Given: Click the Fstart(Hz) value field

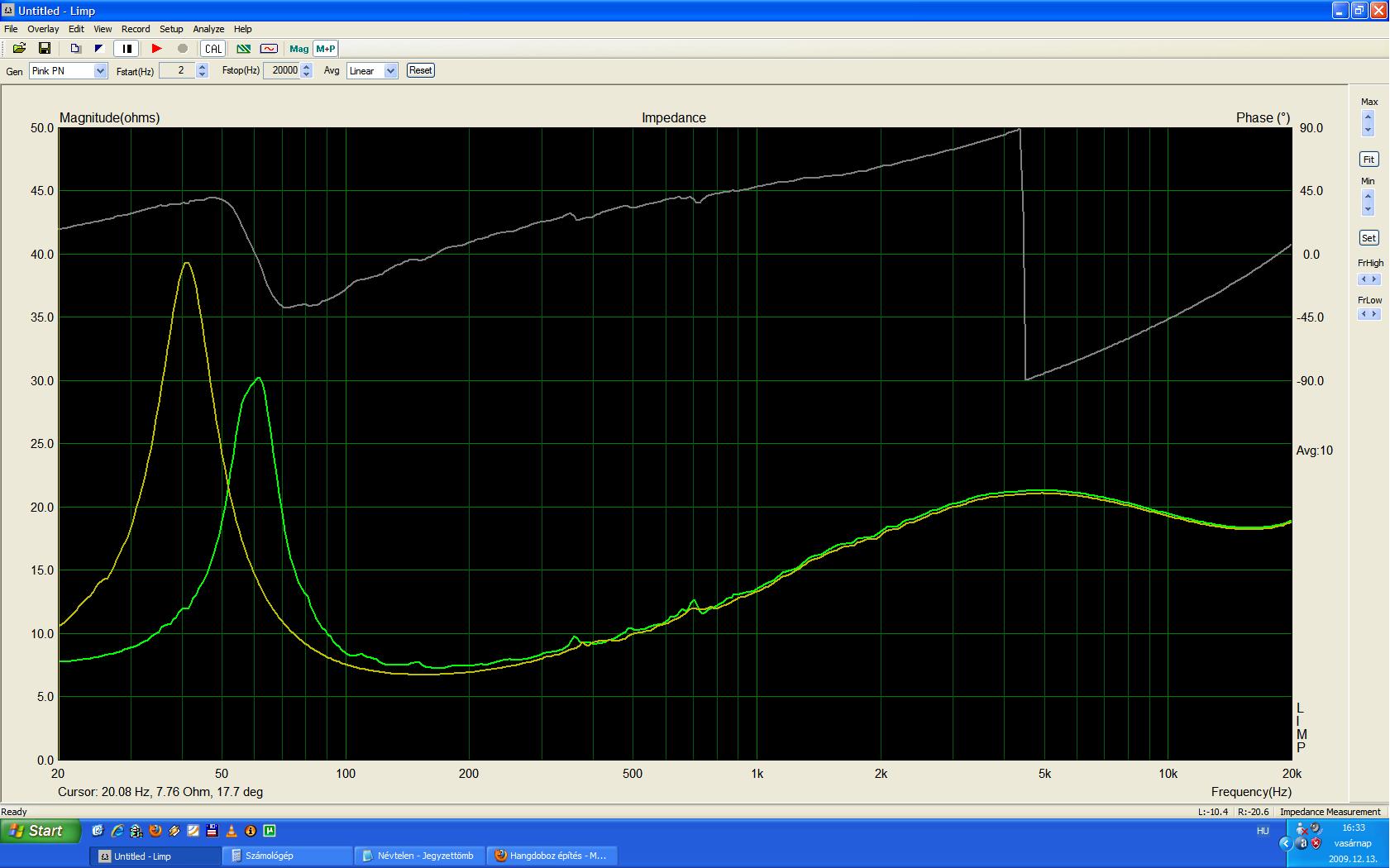Looking at the screenshot, I should (x=177, y=71).
